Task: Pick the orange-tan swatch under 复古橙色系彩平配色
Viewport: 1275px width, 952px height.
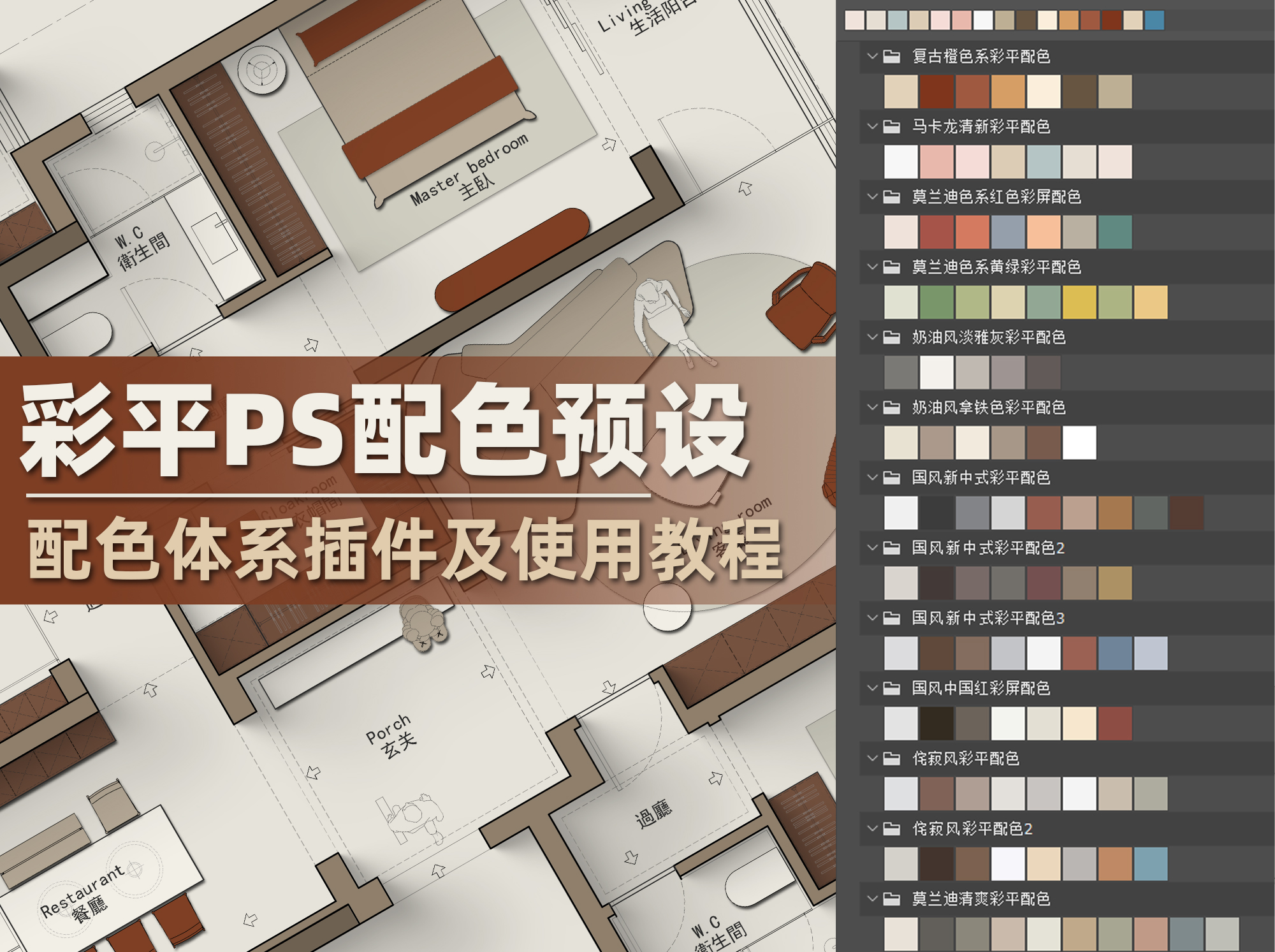Action: point(1009,91)
